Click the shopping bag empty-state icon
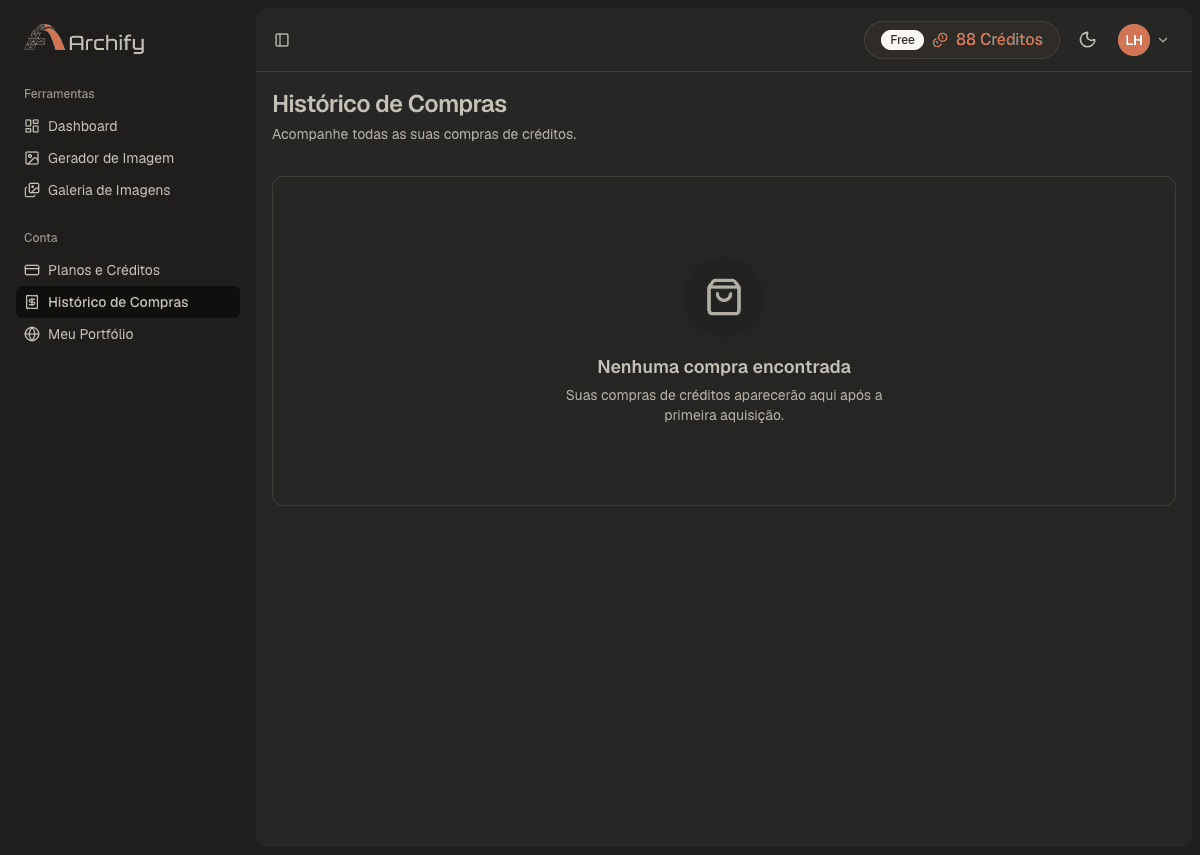Viewport: 1200px width, 855px height. click(x=724, y=297)
